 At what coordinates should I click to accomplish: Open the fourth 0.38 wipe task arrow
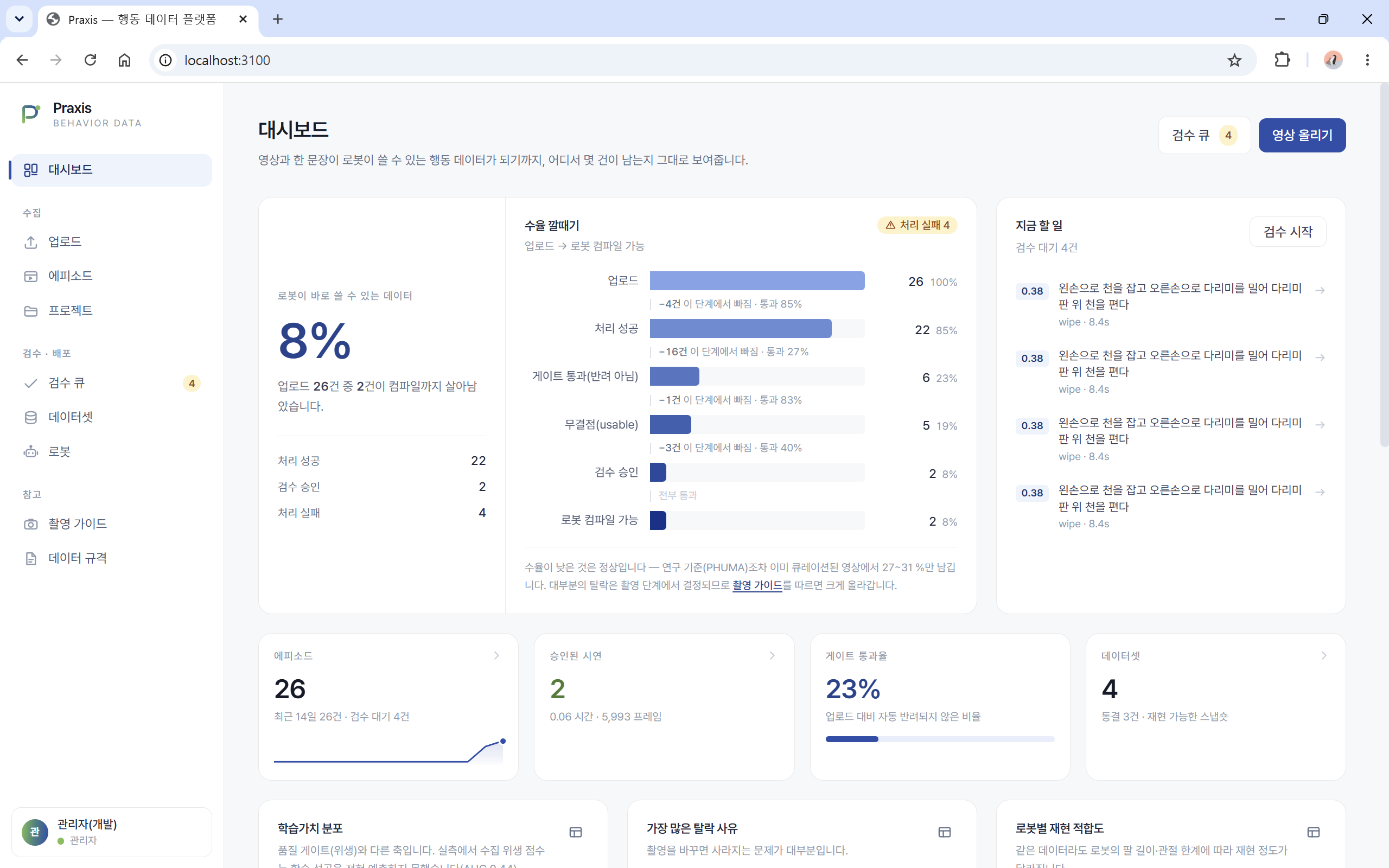(x=1320, y=492)
